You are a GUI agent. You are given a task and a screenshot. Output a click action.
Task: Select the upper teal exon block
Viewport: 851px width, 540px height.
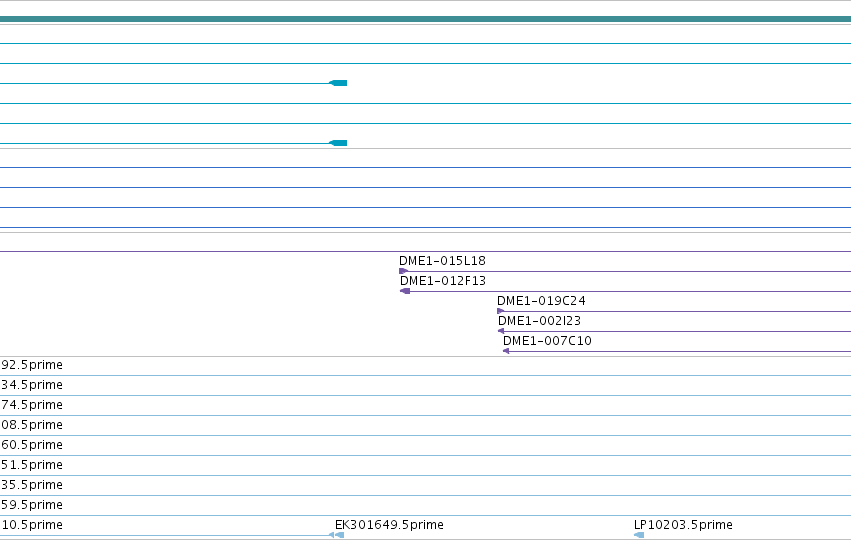point(338,83)
